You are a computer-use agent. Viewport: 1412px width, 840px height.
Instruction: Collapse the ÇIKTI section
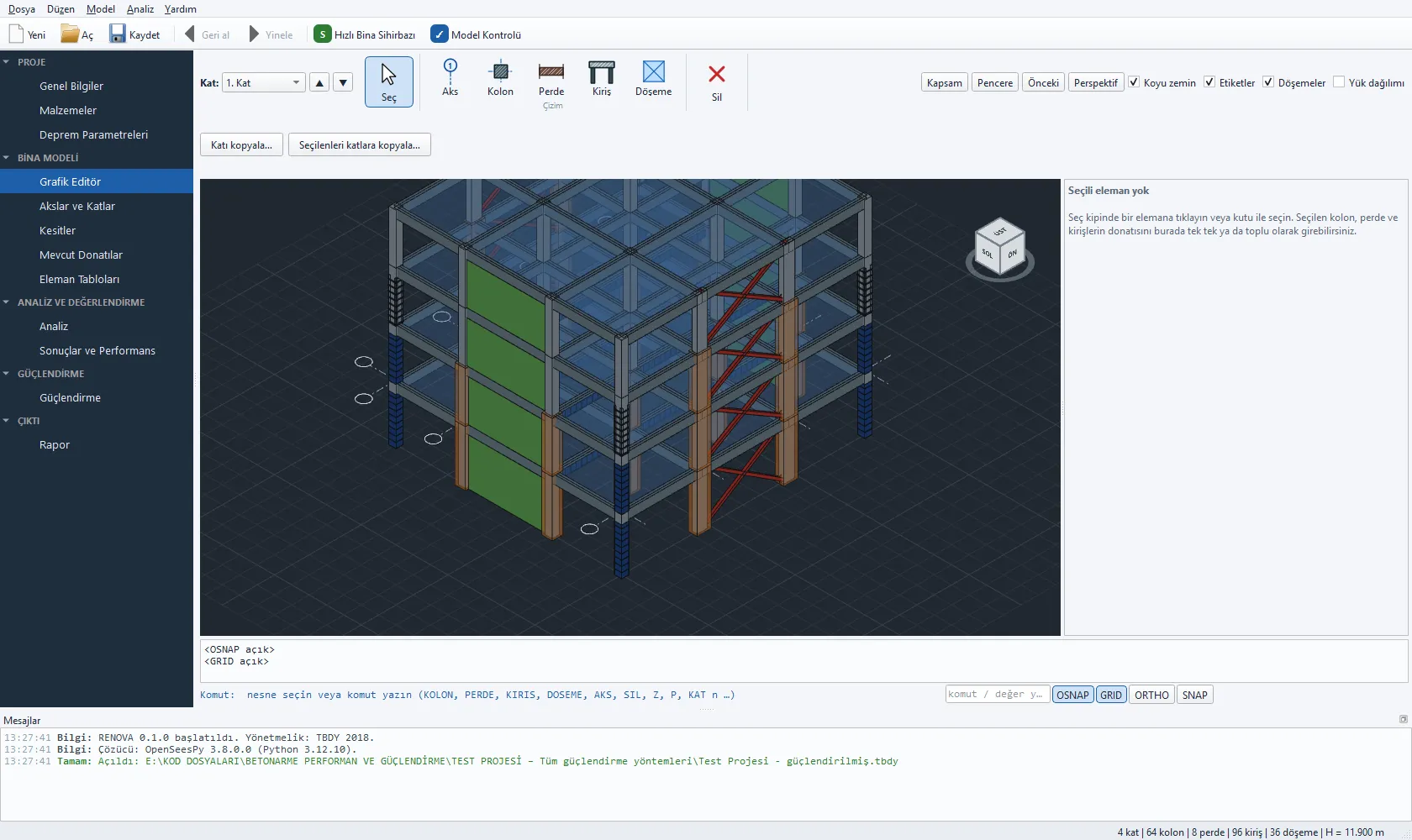click(7, 421)
